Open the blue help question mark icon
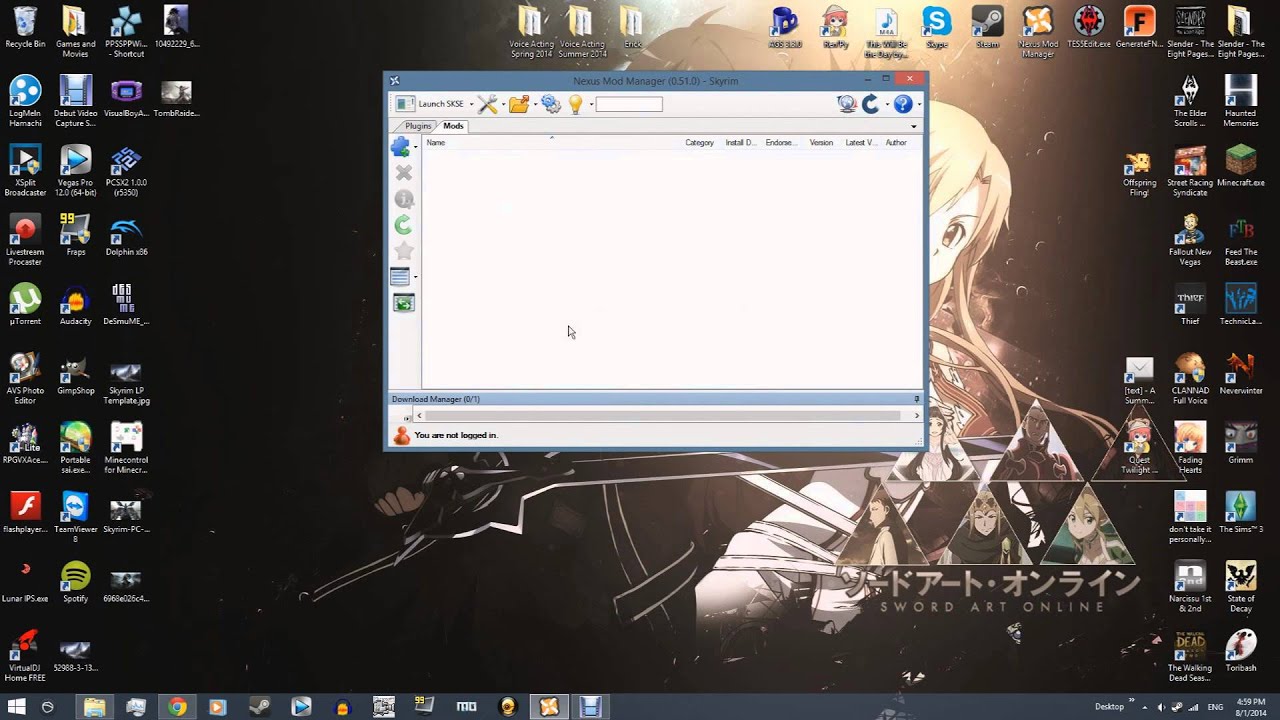This screenshot has height=720, width=1280. tap(903, 104)
